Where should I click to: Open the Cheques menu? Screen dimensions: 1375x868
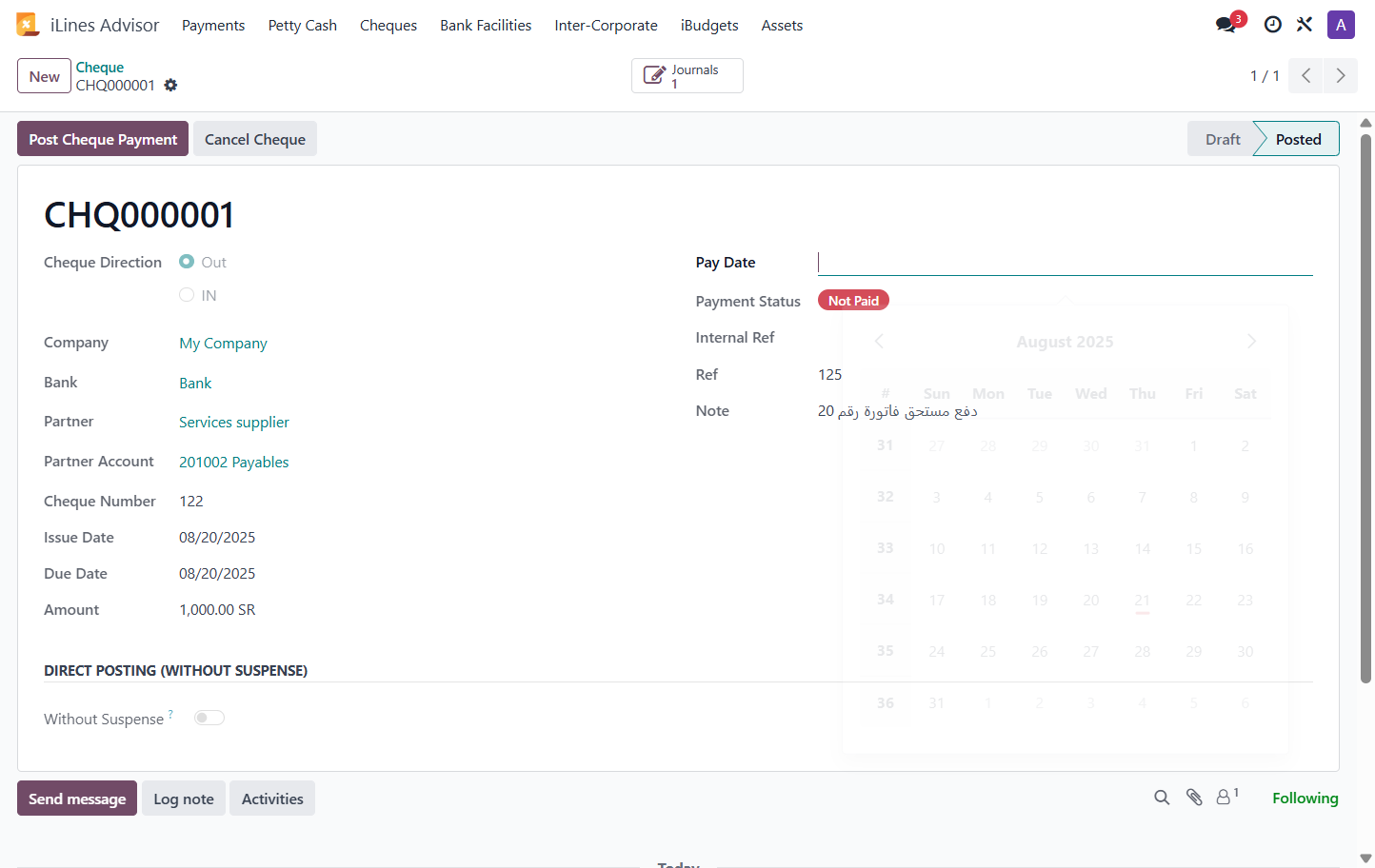pyautogui.click(x=389, y=25)
